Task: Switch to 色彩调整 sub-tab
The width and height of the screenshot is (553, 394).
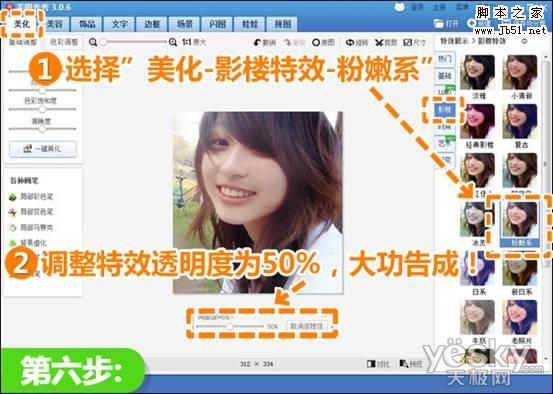Action: pyautogui.click(x=64, y=42)
